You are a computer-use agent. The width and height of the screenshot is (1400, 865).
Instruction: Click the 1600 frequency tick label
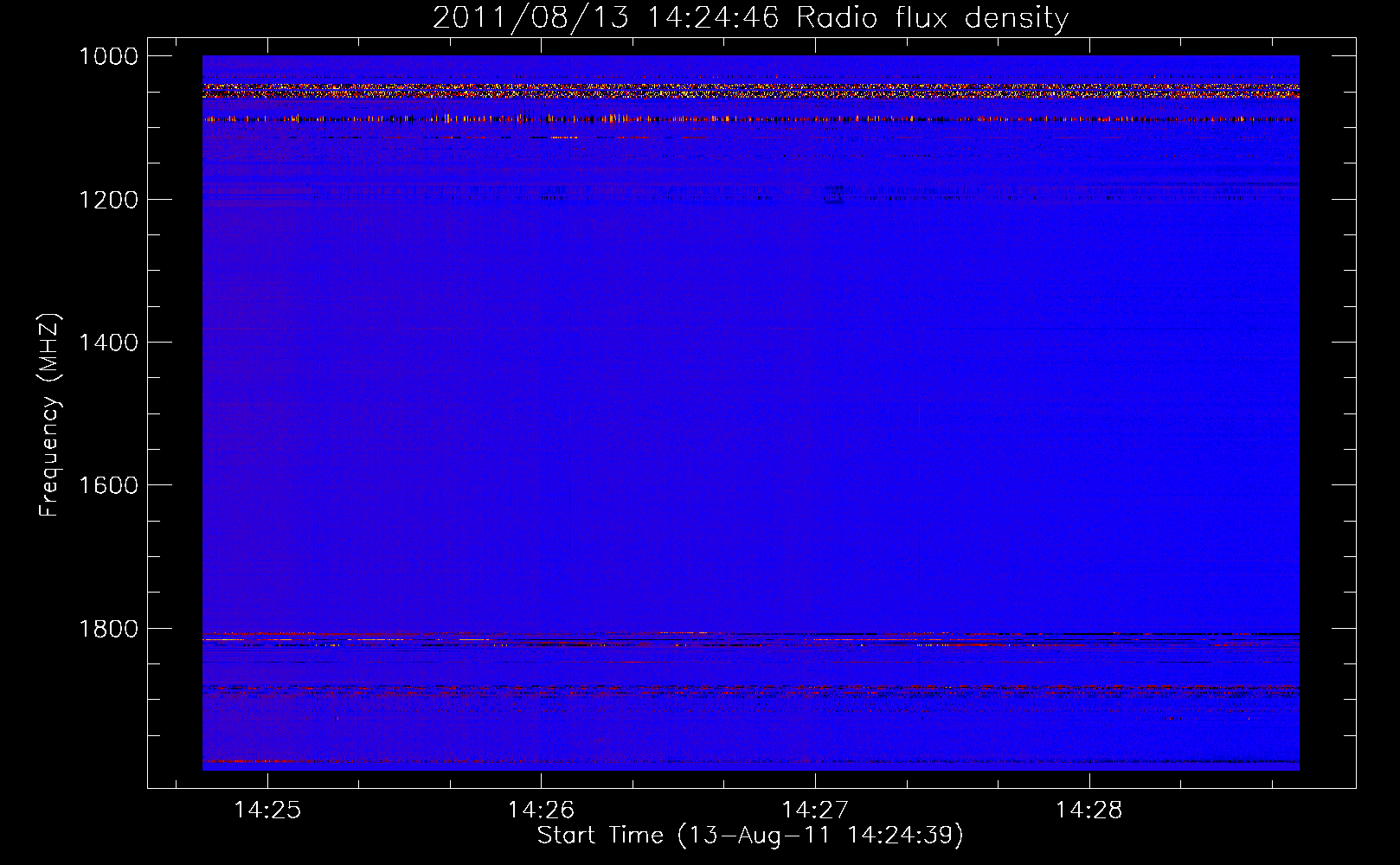tap(108, 485)
